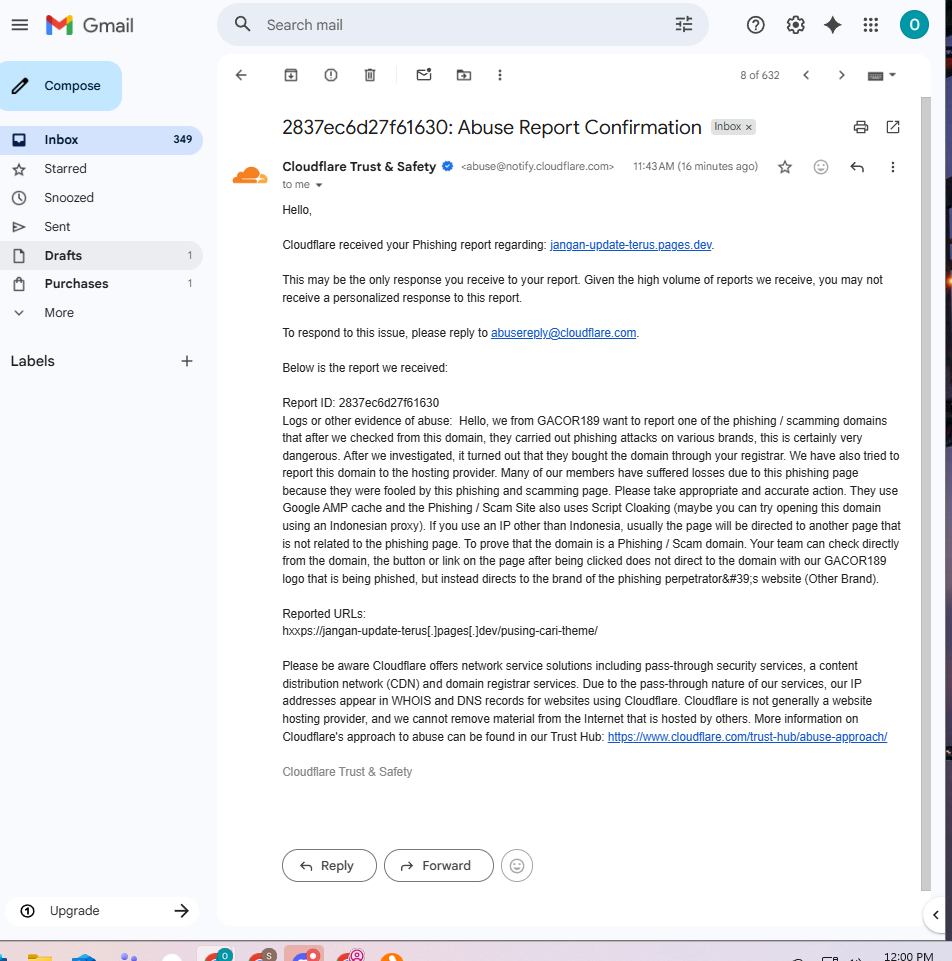Mark the email as unread

point(424,75)
